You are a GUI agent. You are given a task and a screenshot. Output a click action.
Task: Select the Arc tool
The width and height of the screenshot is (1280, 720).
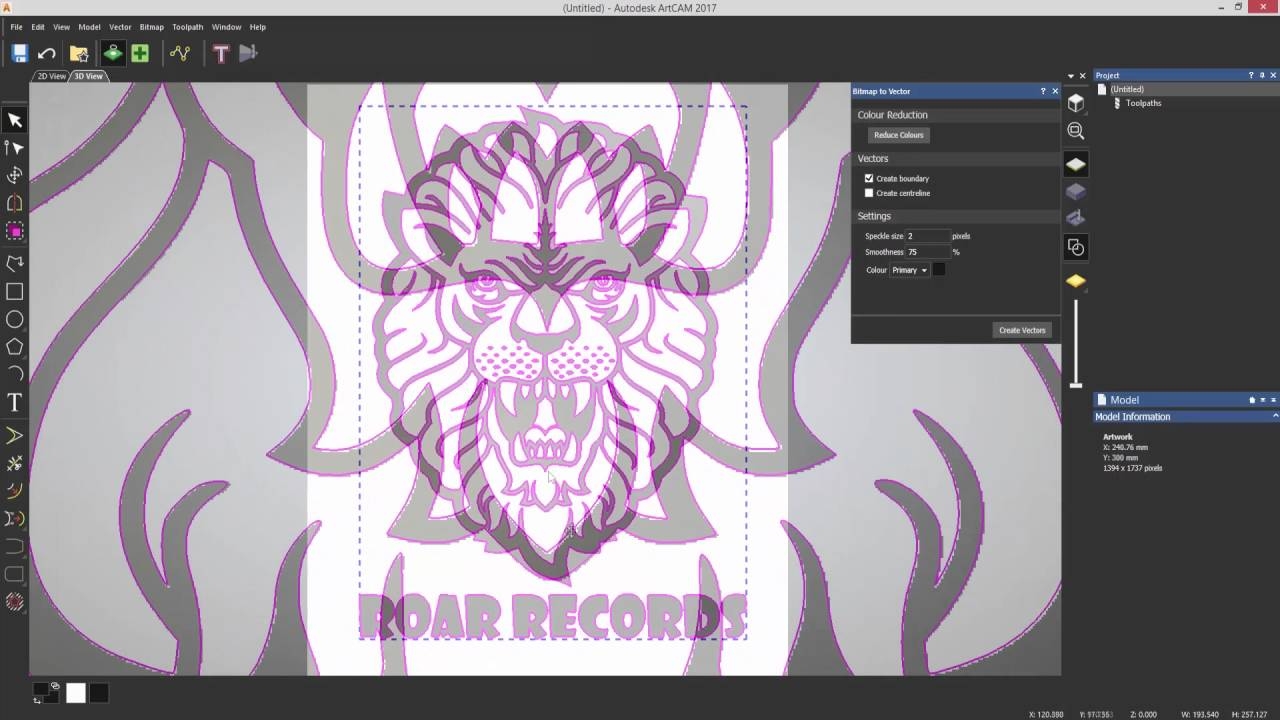pos(15,374)
